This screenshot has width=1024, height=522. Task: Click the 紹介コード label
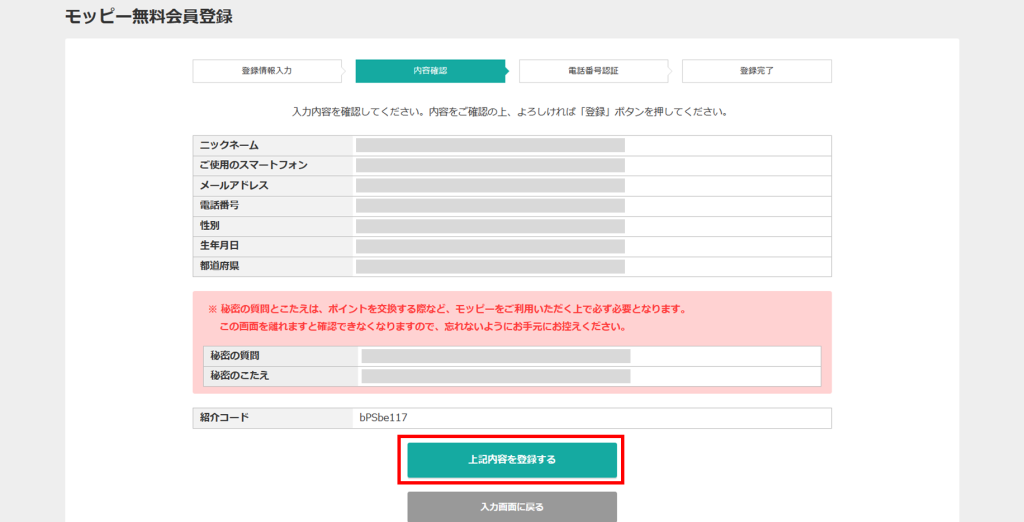click(224, 418)
